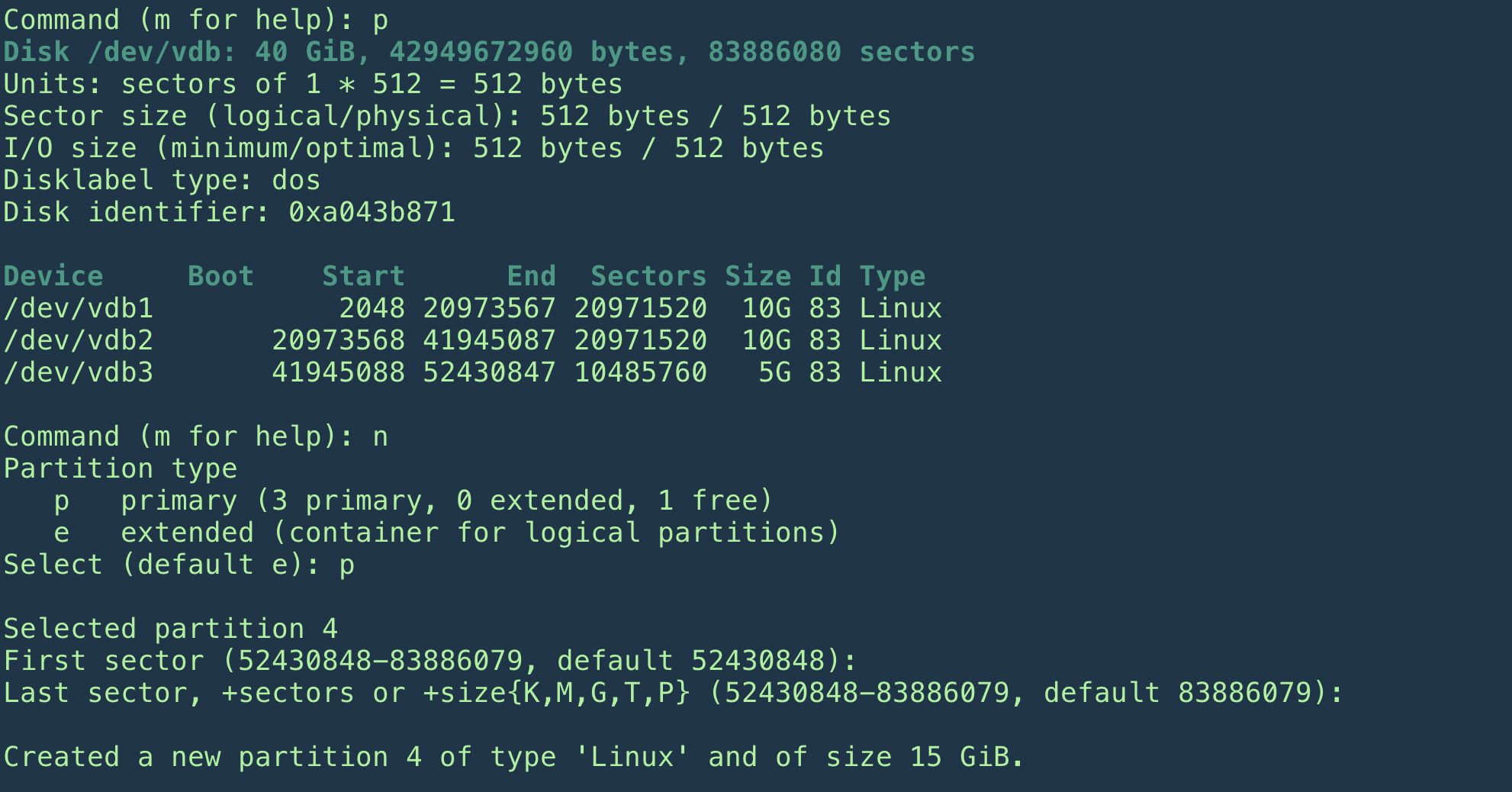Image resolution: width=1512 pixels, height=792 pixels.
Task: Click the /dev/vdb3 device entry
Action: pyautogui.click(x=79, y=372)
